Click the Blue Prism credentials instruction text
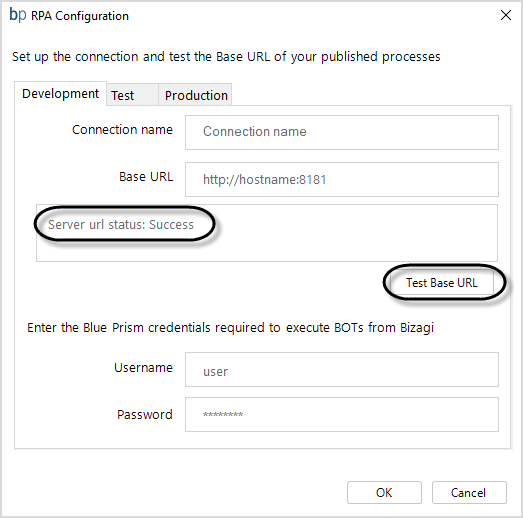 [230, 328]
